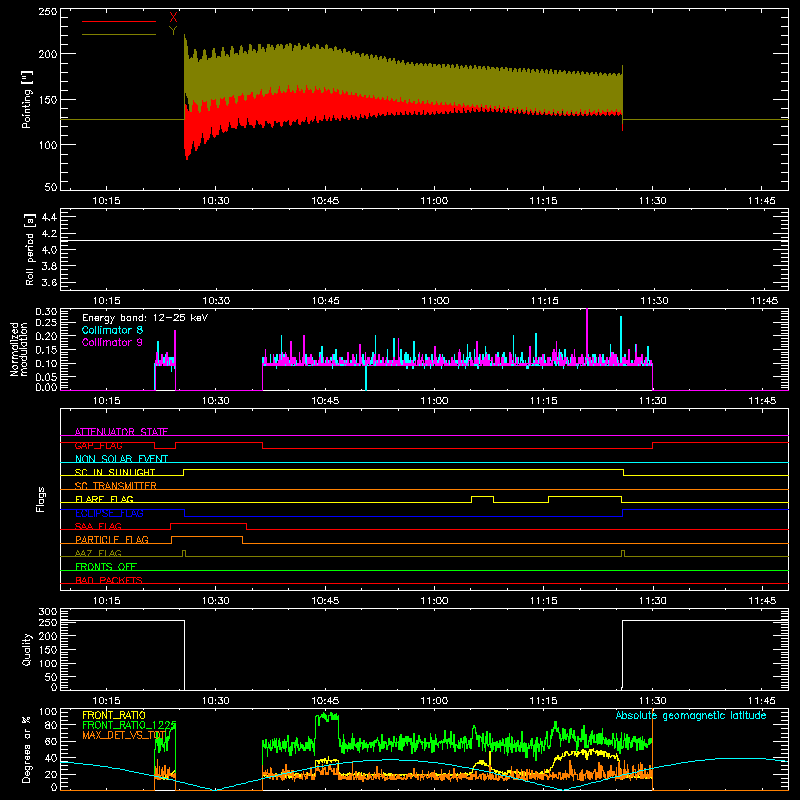The height and width of the screenshot is (800, 800).
Task: Click BAD_PACKETS flag label
Action: coord(109,580)
